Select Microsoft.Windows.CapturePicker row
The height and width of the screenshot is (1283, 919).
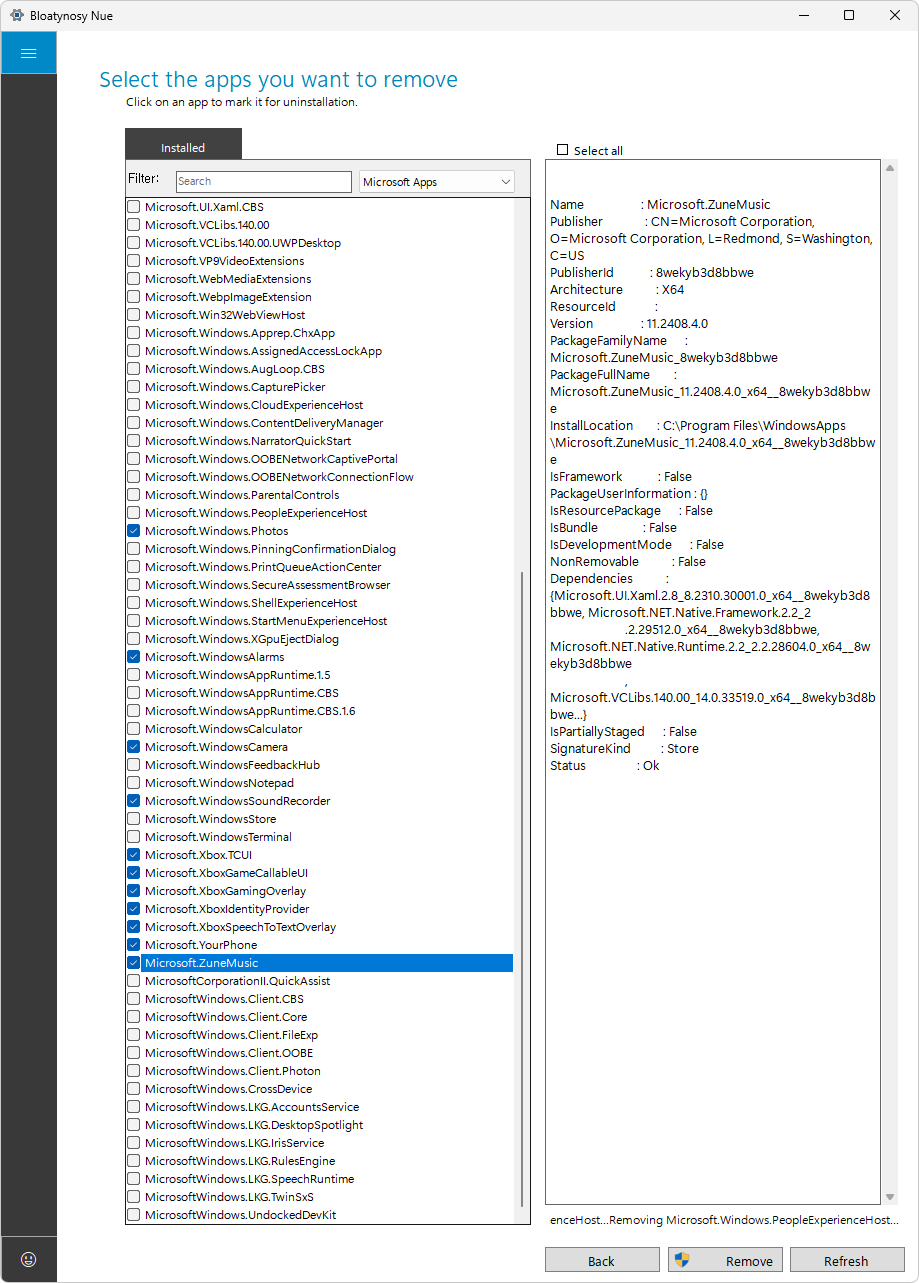pyautogui.click(x=319, y=387)
